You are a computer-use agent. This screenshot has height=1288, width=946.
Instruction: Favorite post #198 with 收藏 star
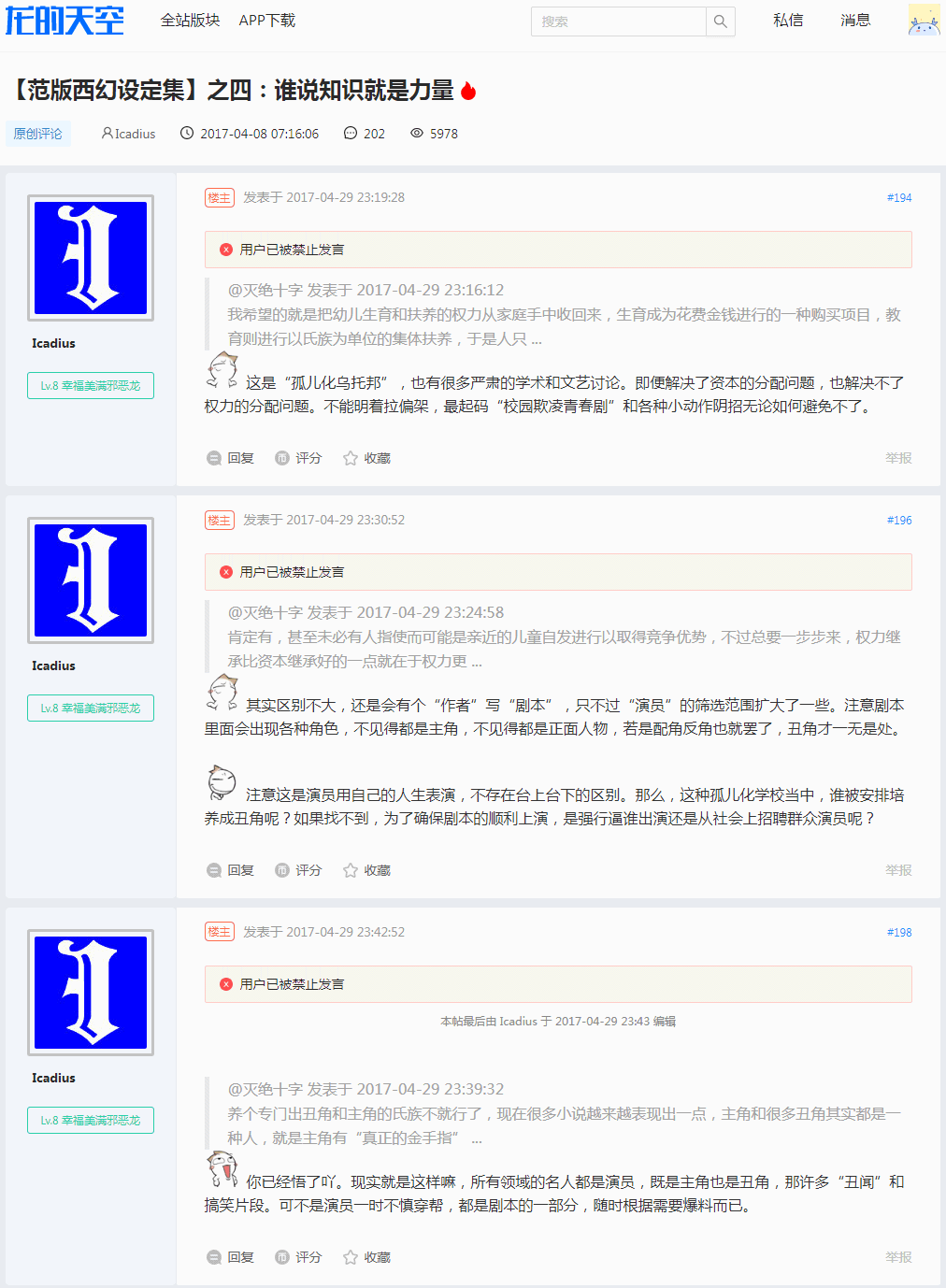(366, 1257)
